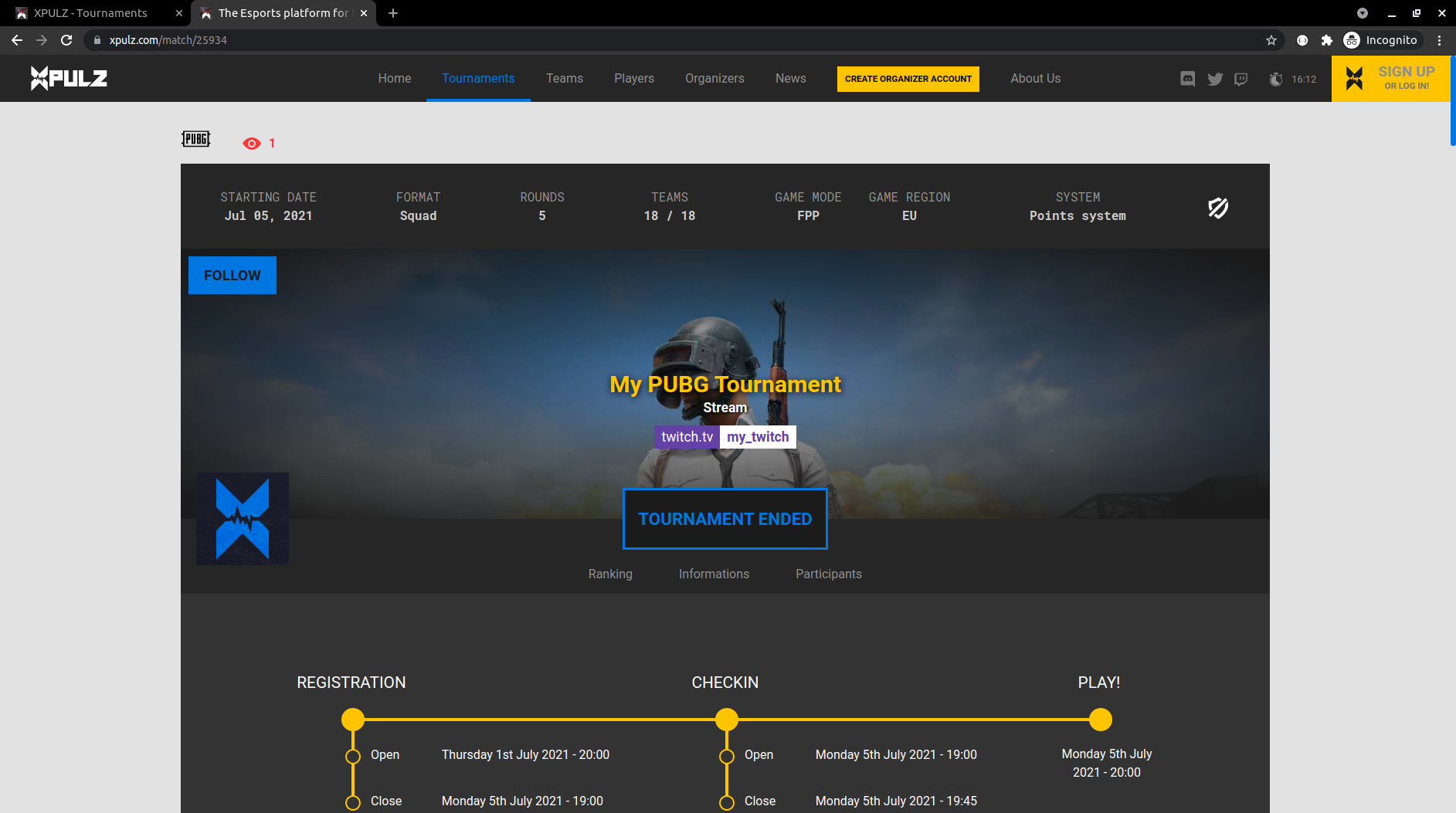Bookmark this page with star icon

pyautogui.click(x=1271, y=40)
